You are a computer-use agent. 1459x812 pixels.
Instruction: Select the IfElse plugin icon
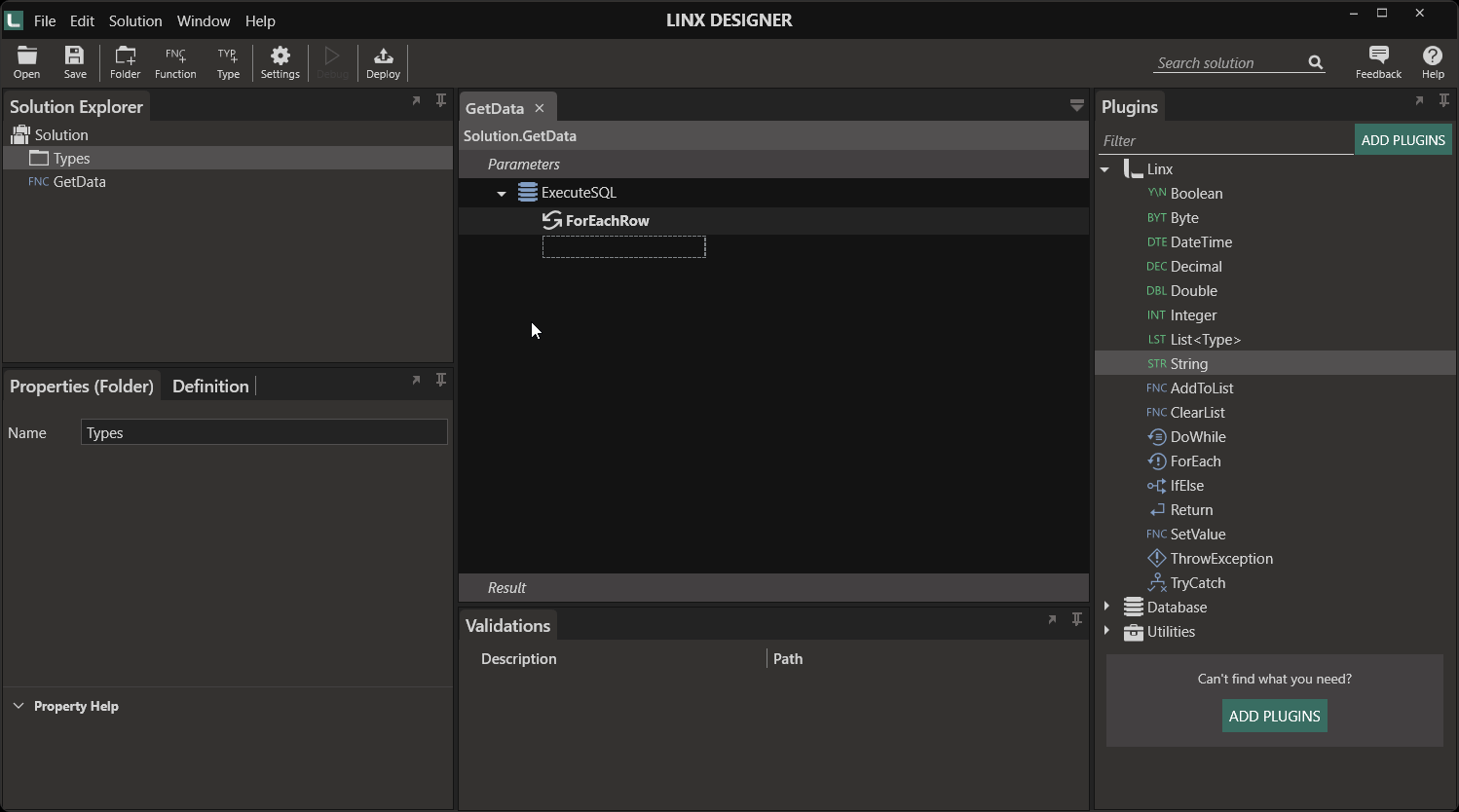[x=1157, y=485]
